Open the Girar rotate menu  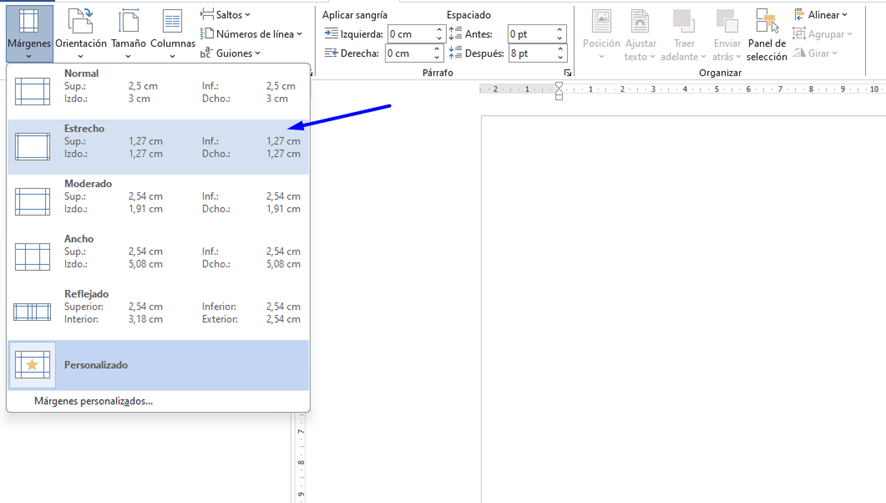[x=815, y=53]
